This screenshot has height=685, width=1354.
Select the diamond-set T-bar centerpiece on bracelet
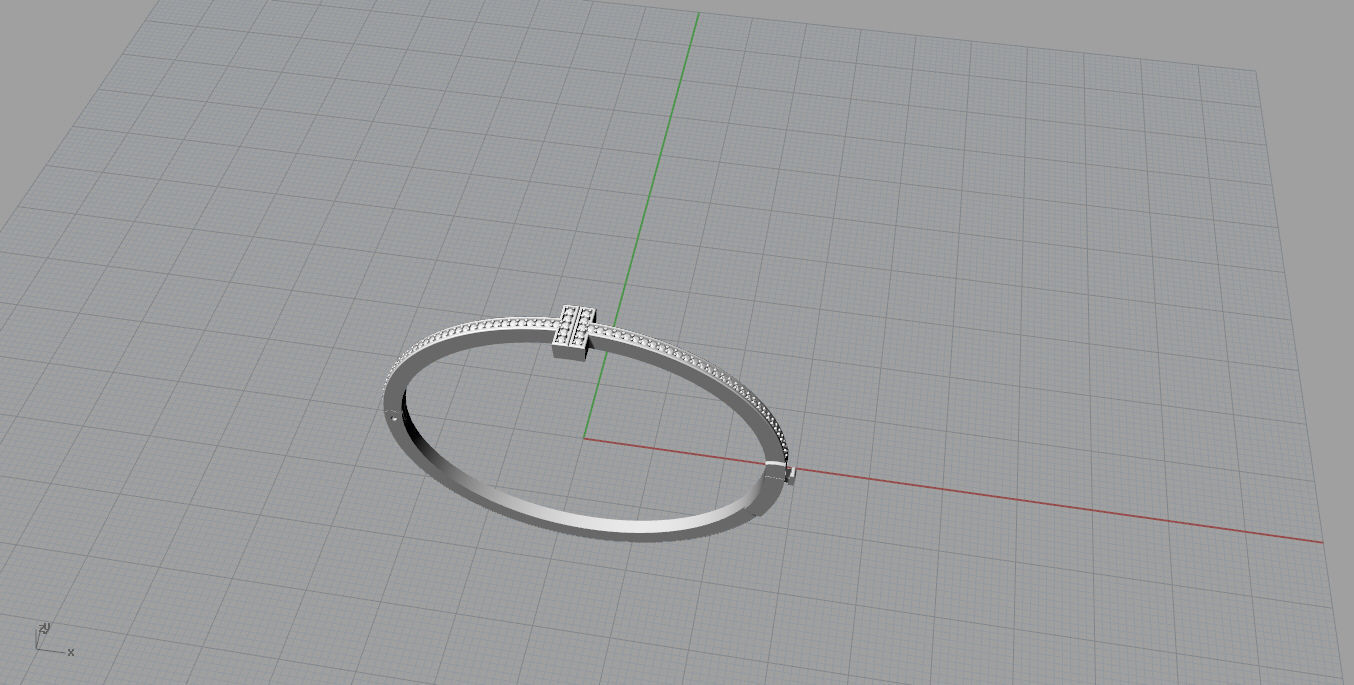[x=574, y=331]
